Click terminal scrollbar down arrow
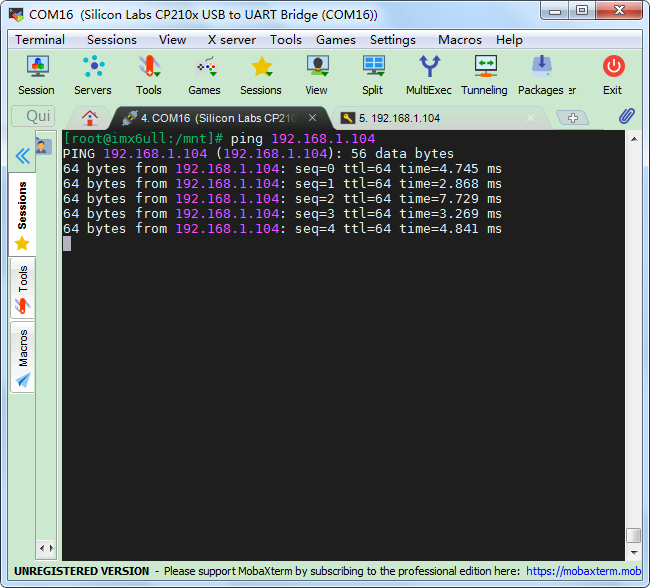This screenshot has height=588, width=650. pos(634,552)
